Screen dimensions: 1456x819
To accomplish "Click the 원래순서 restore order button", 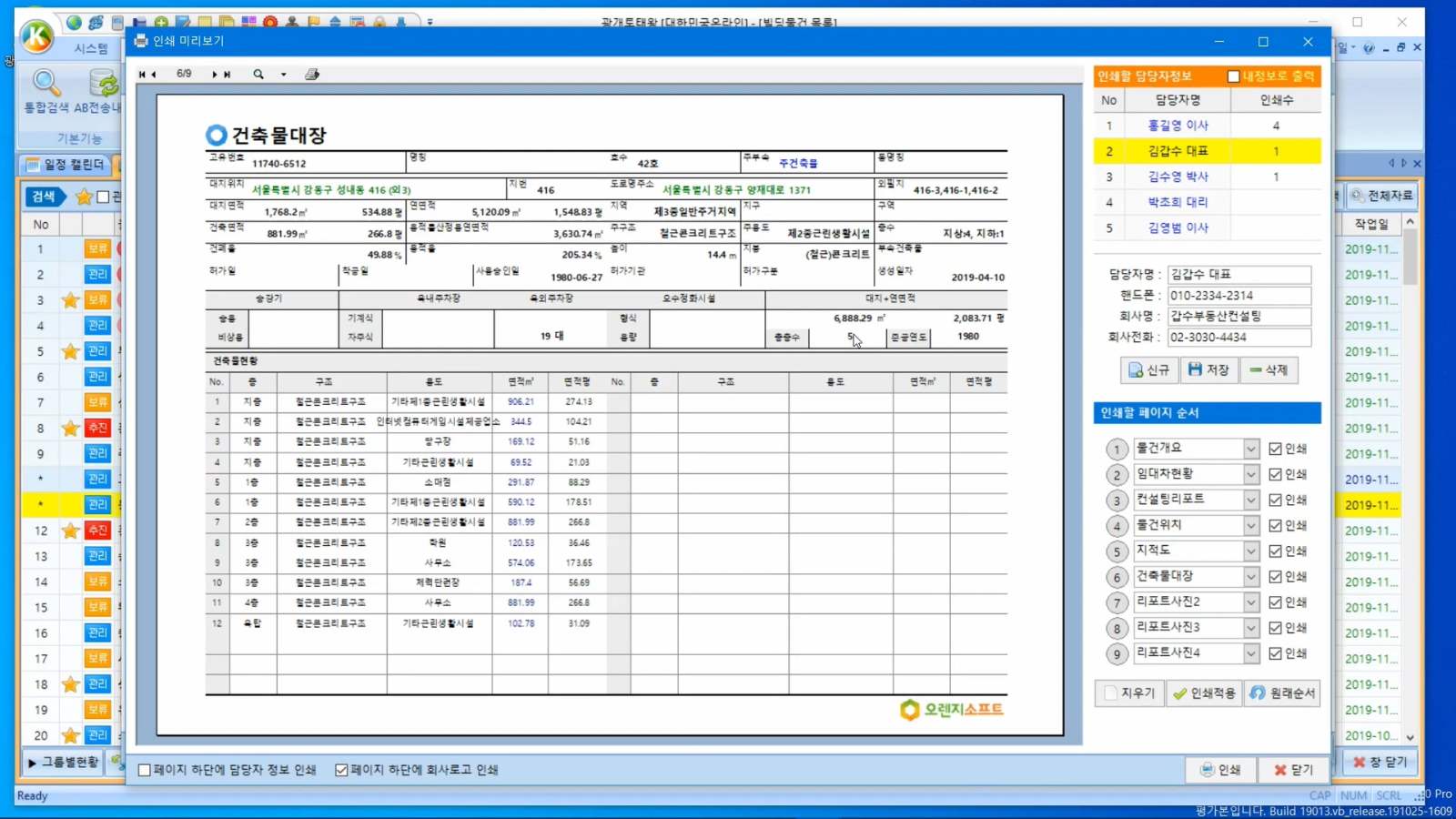I will coord(1282,693).
